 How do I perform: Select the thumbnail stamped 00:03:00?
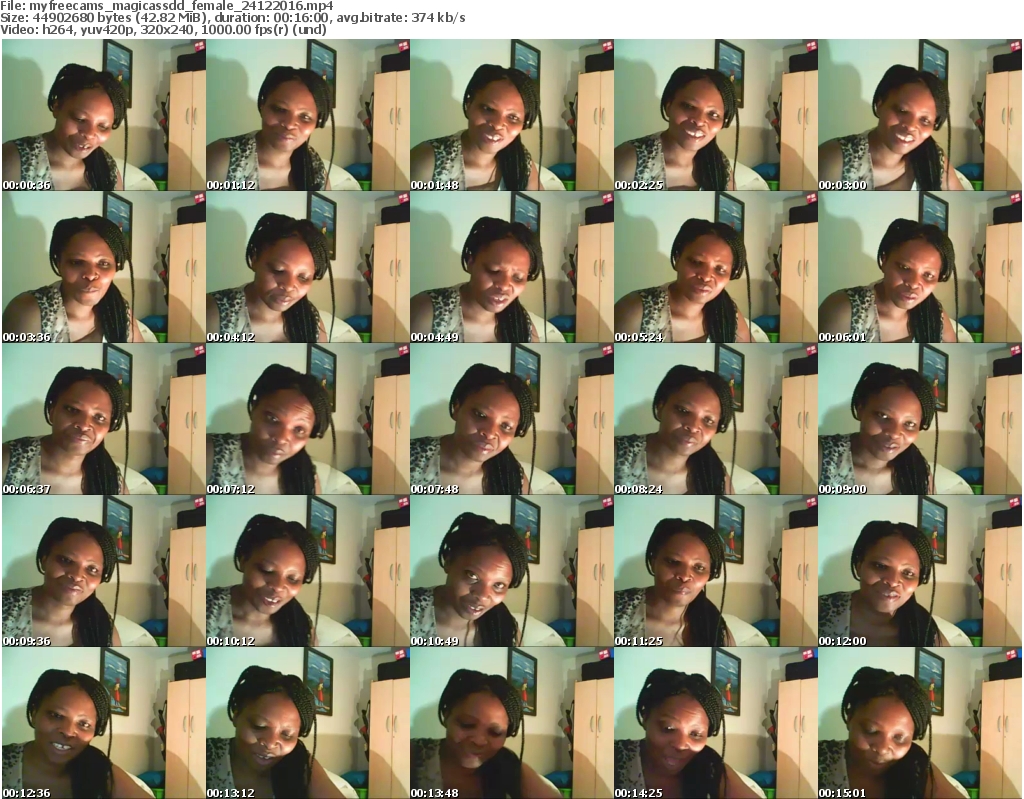coord(920,115)
